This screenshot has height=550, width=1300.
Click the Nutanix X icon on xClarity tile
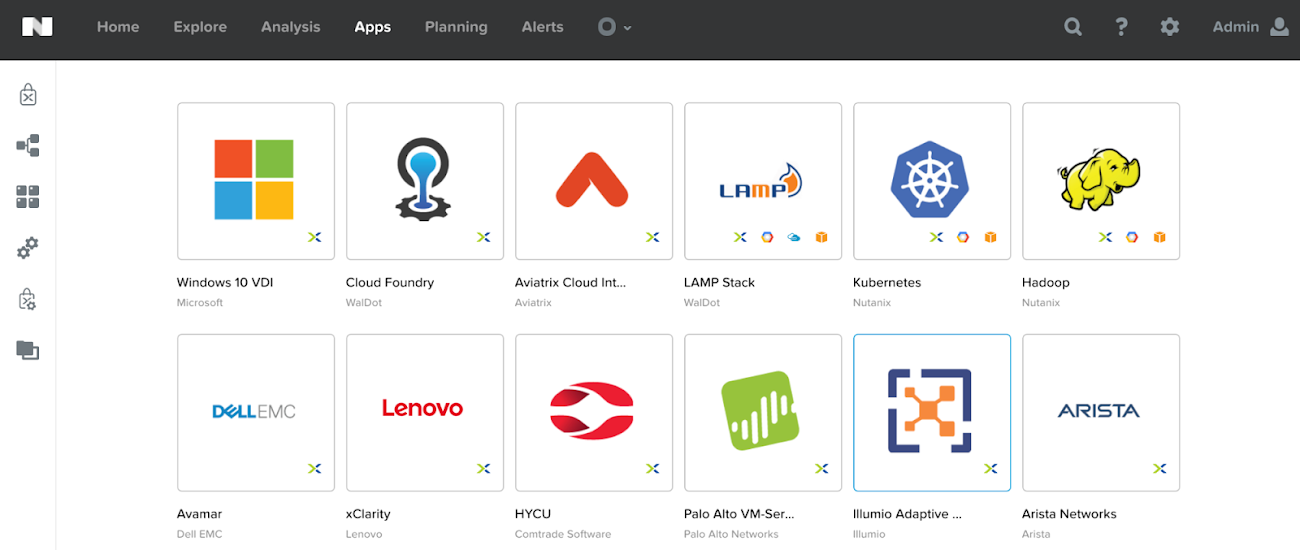[484, 468]
